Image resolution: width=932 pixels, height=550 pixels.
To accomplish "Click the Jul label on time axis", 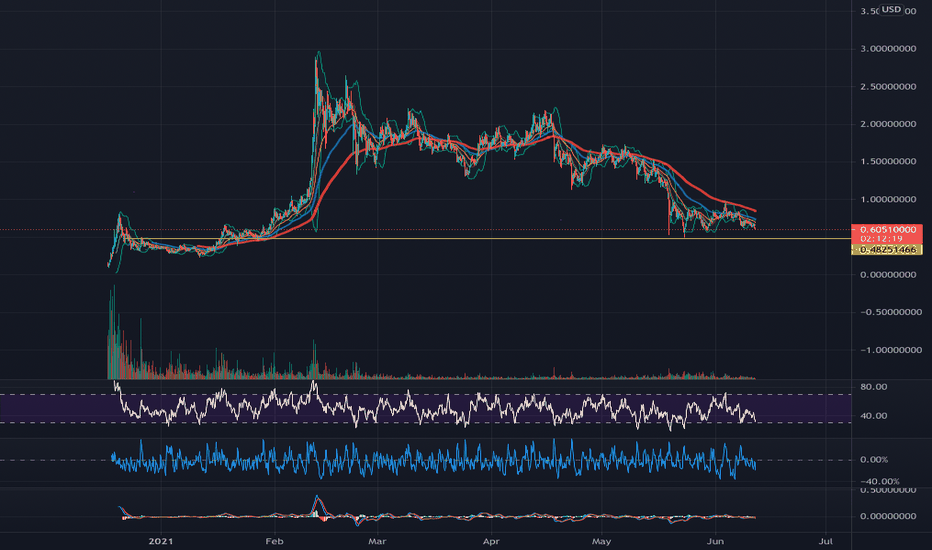I will pos(826,541).
